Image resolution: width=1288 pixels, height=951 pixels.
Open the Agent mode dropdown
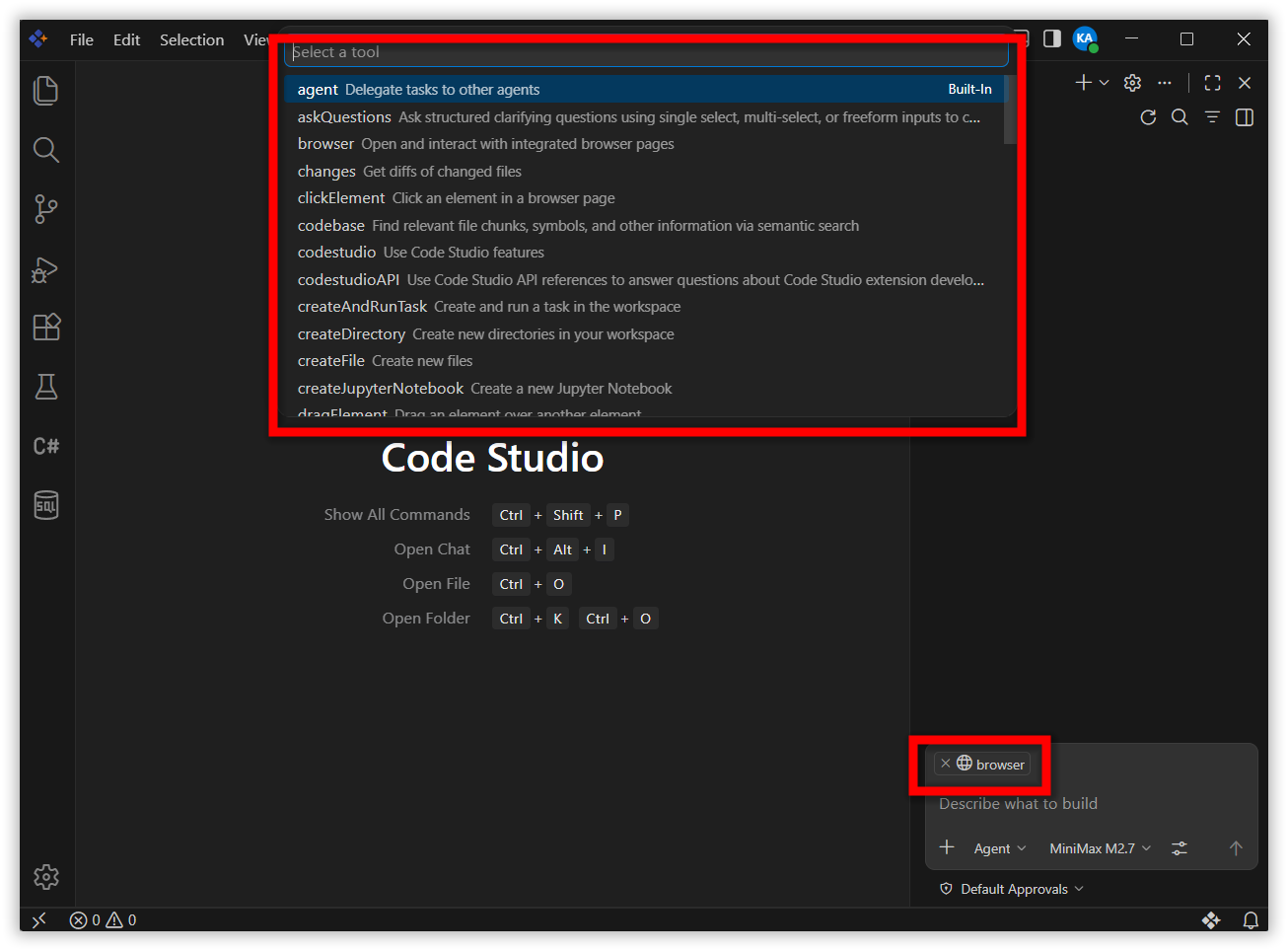[1000, 848]
